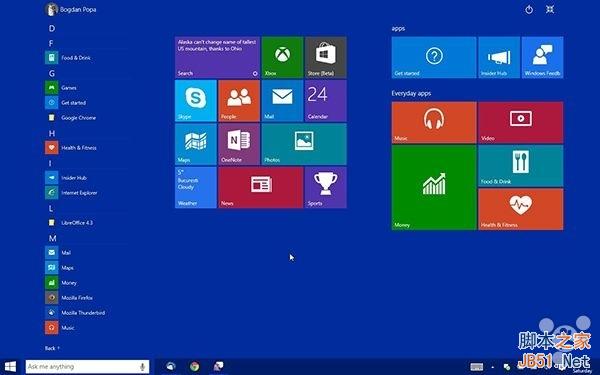Open the Windows Feedback tile
This screenshot has height=375, width=600.
click(542, 57)
